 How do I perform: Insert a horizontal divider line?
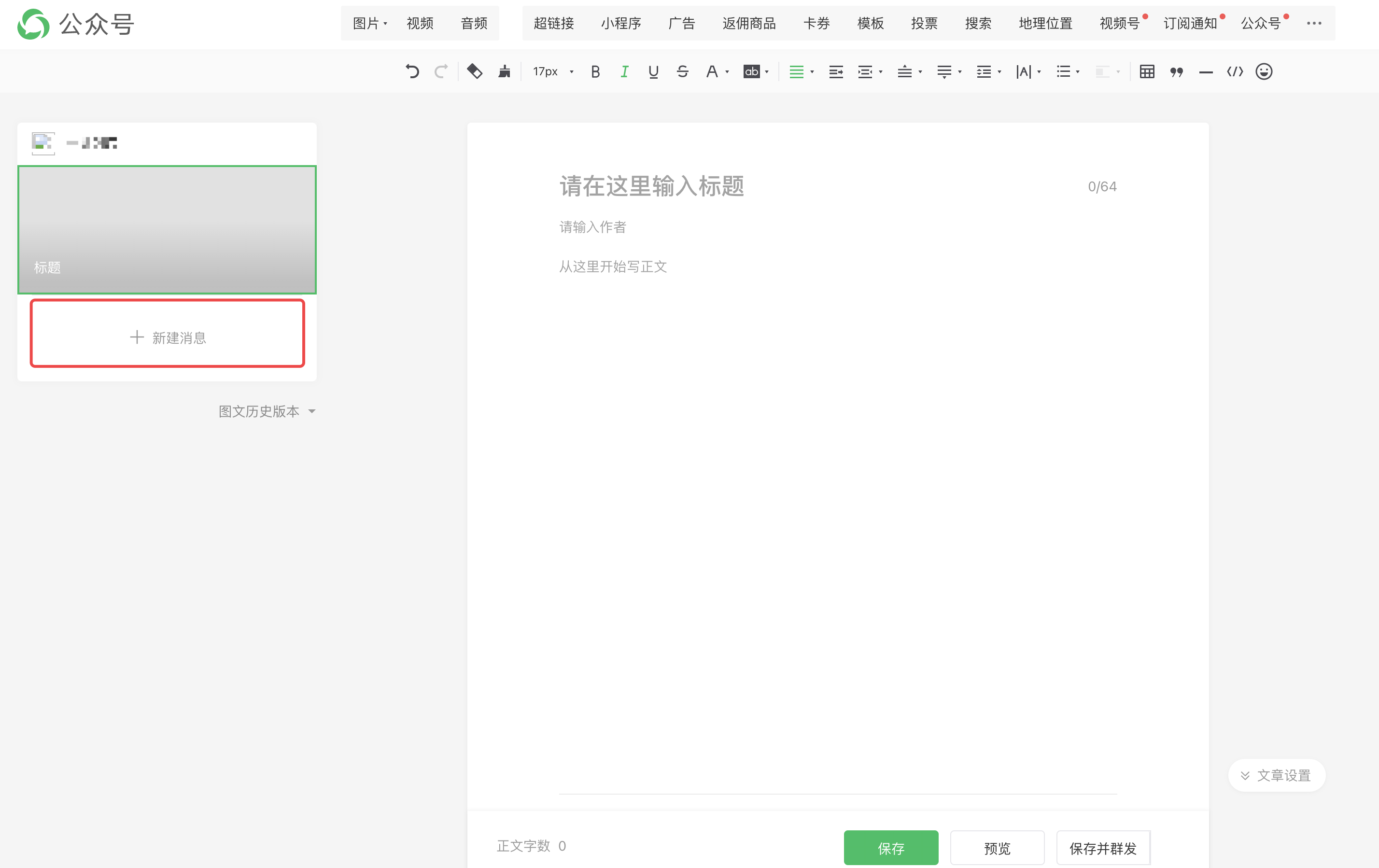[x=1206, y=71]
